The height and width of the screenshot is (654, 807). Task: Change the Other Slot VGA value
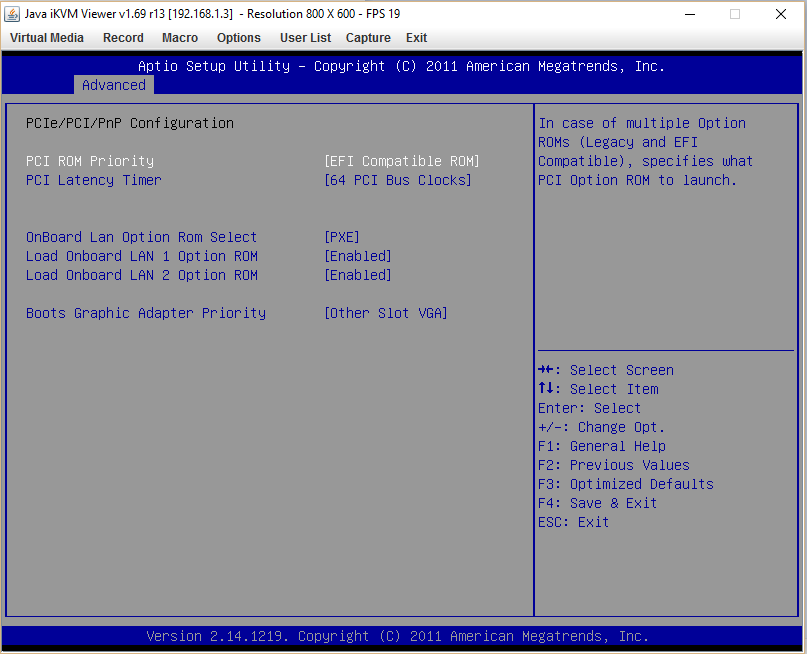coord(386,313)
